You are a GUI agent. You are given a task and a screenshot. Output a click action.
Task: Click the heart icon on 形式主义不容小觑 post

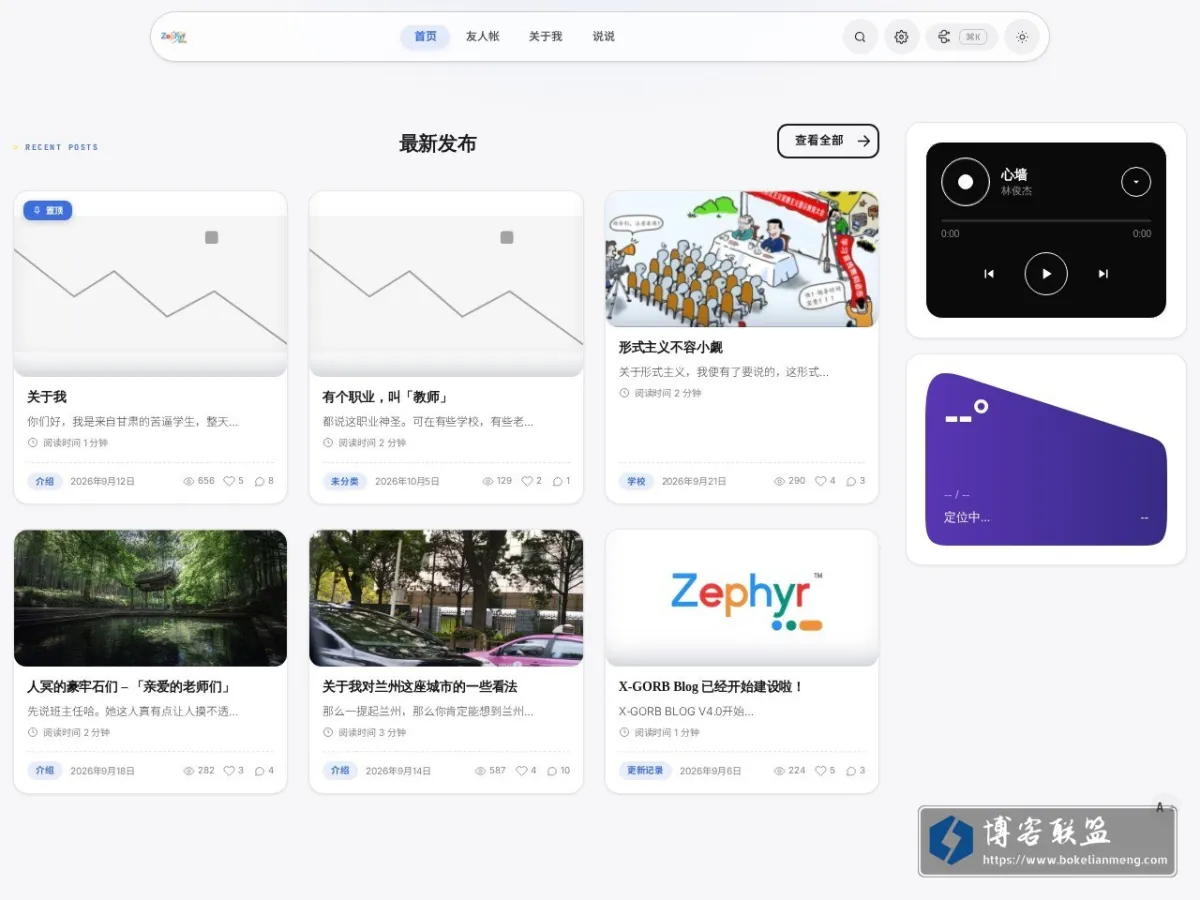pos(820,481)
